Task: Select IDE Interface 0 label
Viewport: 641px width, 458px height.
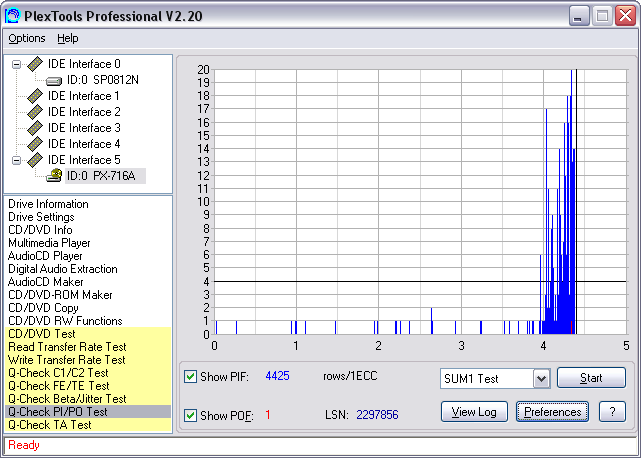Action: [84, 64]
